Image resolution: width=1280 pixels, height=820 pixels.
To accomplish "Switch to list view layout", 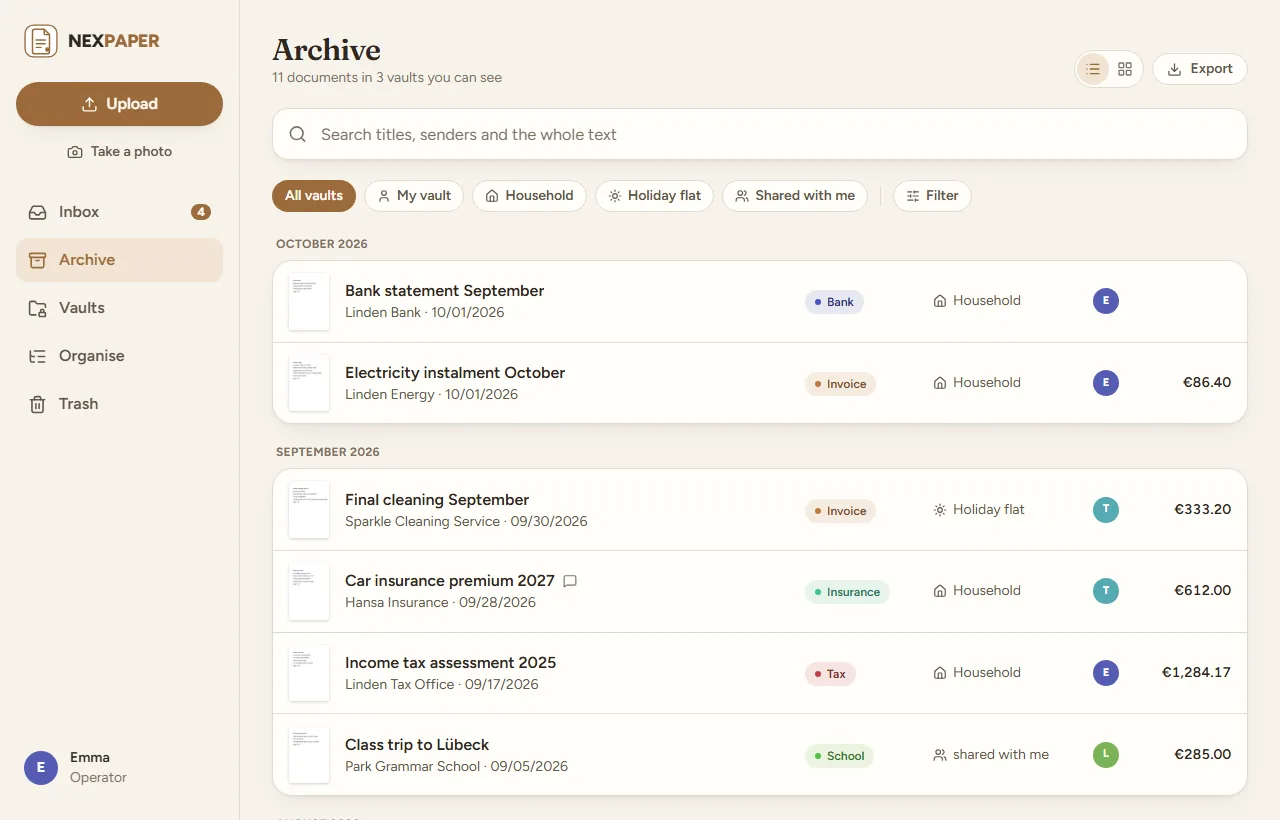I will (1093, 69).
